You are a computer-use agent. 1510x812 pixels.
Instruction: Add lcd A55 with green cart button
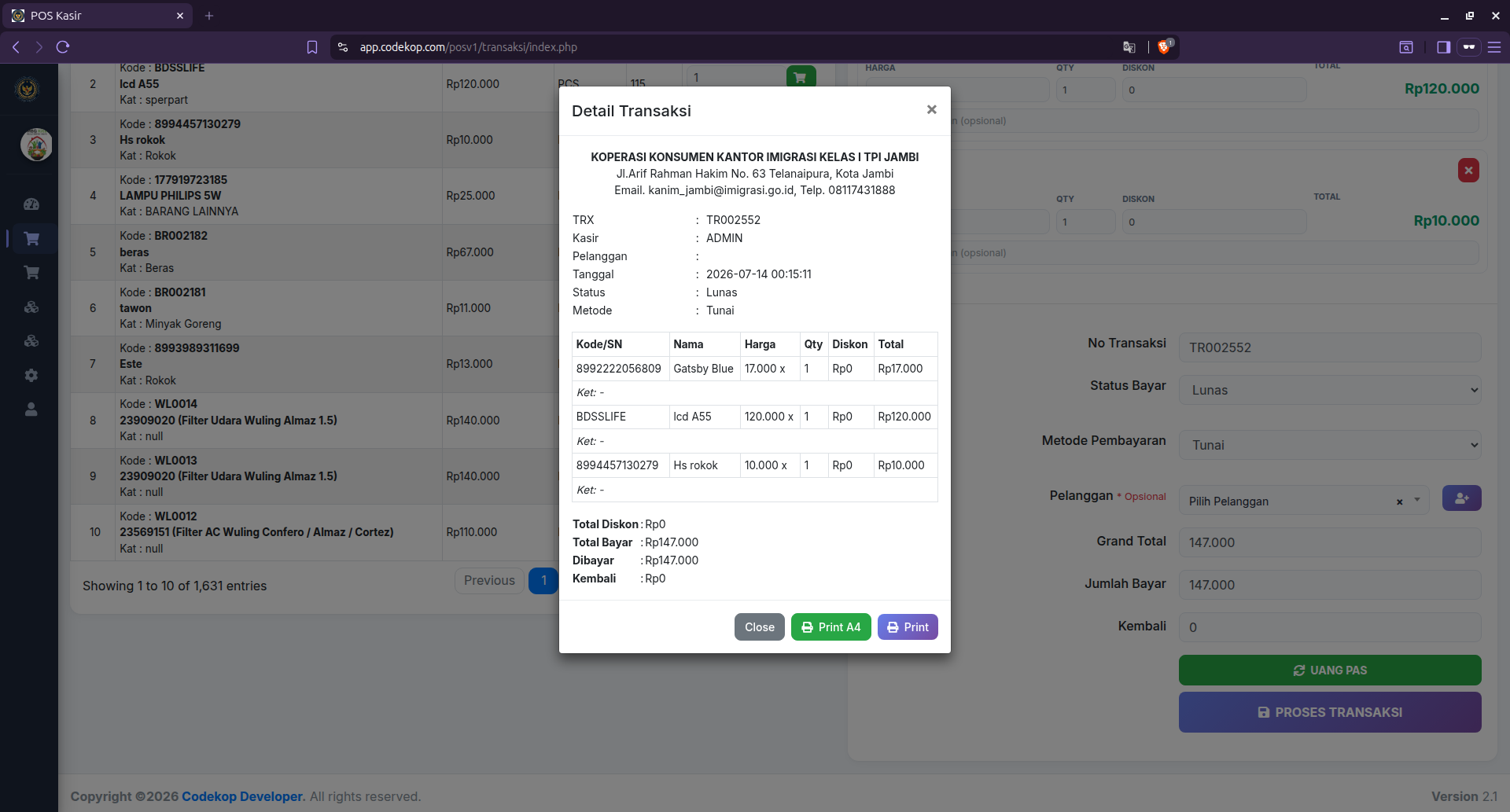pos(801,76)
